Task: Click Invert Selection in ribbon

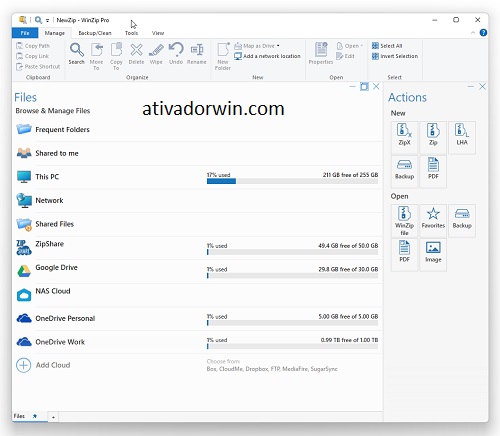Action: coord(395,56)
